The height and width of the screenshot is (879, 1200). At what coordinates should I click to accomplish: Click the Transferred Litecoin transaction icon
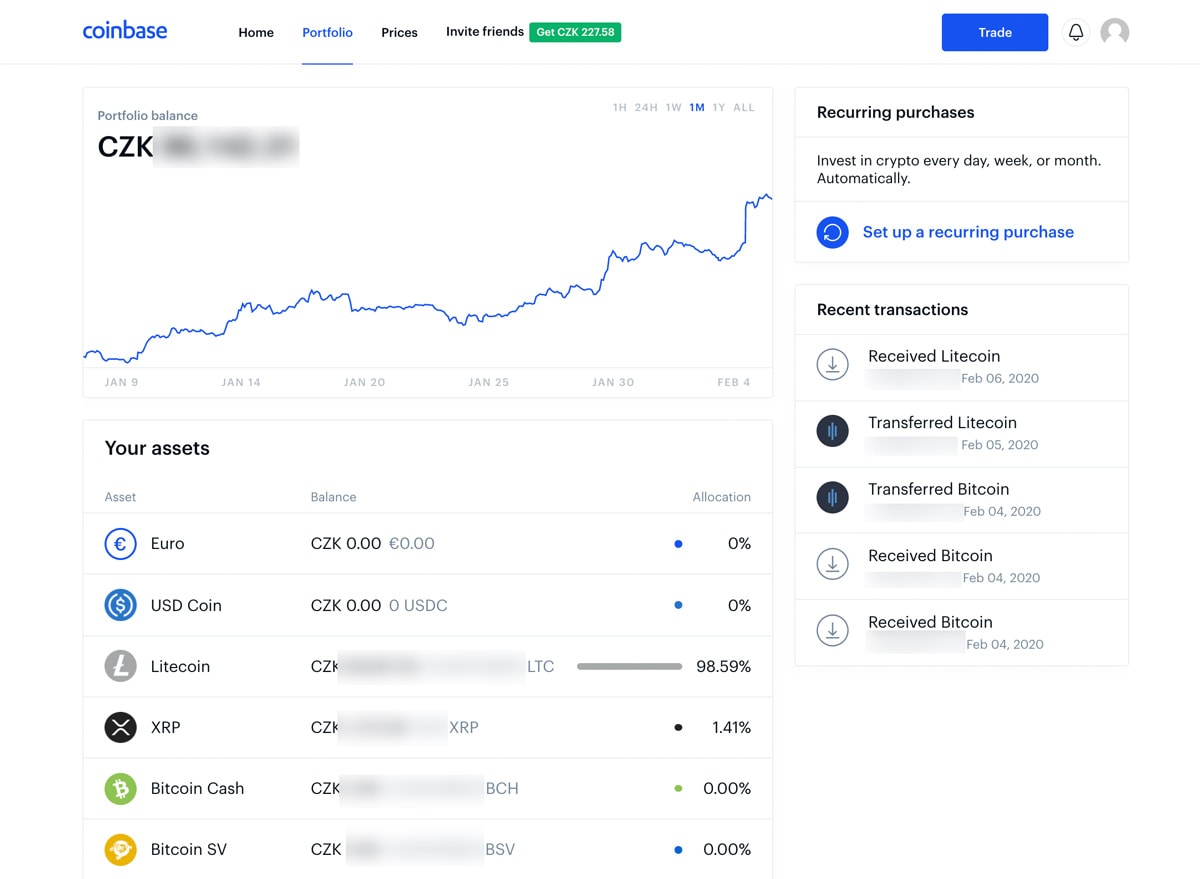point(832,431)
